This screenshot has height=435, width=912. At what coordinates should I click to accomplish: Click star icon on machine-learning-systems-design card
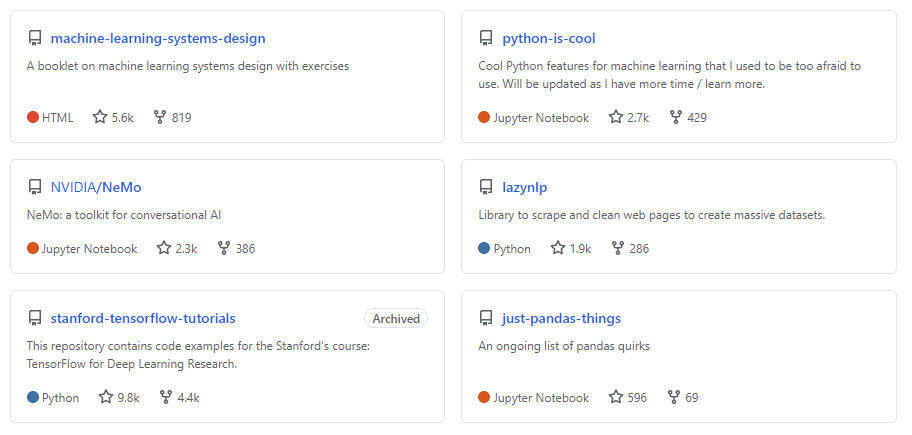100,117
